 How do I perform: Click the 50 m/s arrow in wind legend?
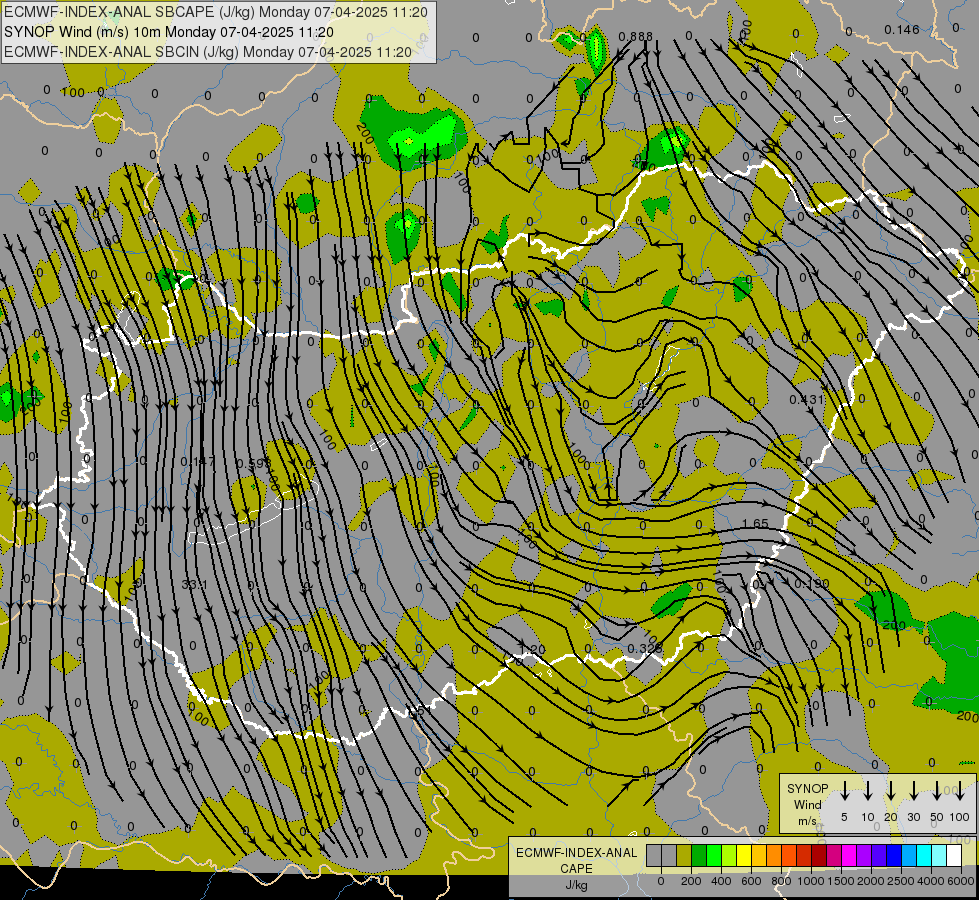click(x=937, y=791)
